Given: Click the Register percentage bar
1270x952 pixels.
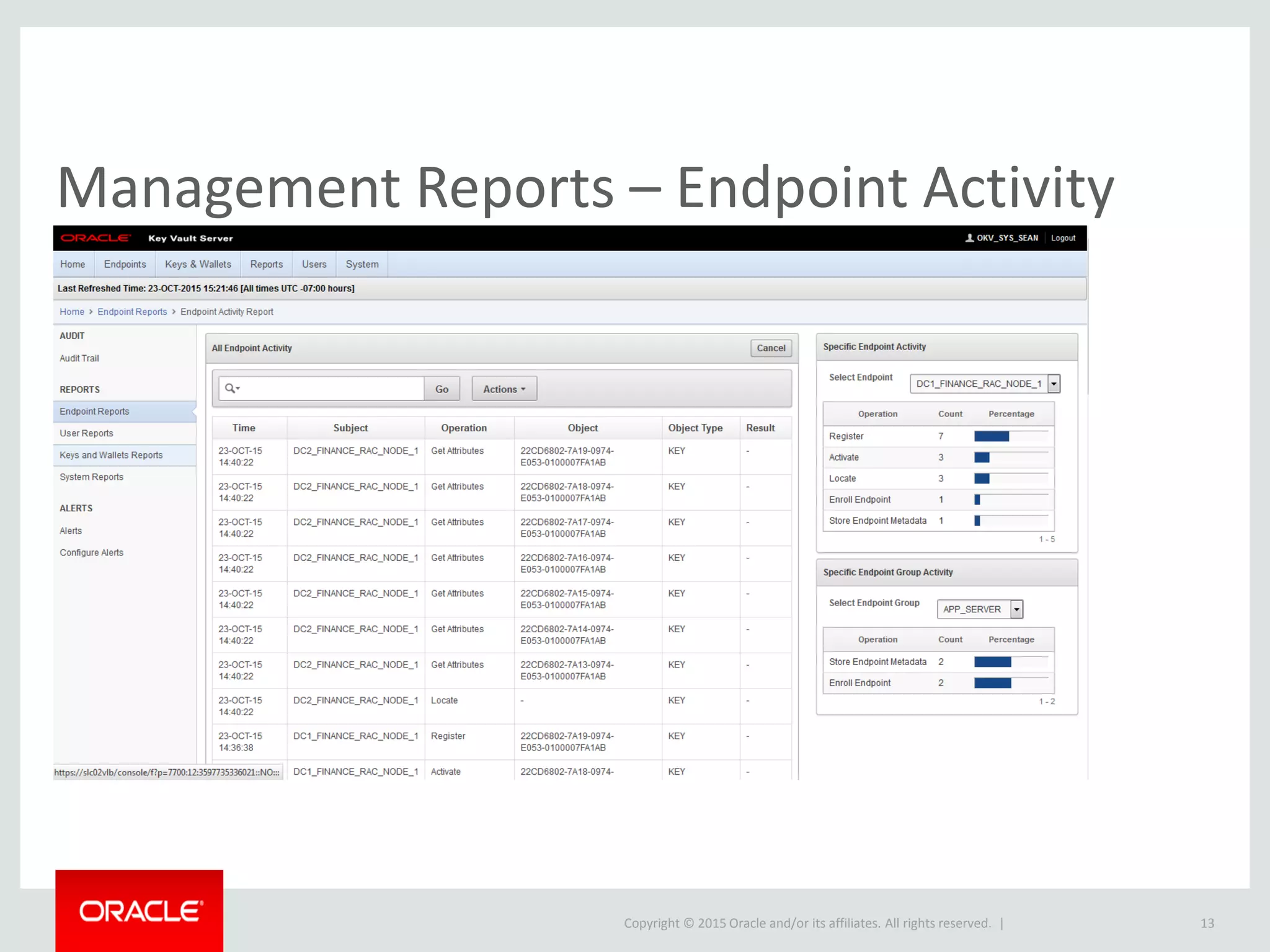Looking at the screenshot, I should [992, 436].
